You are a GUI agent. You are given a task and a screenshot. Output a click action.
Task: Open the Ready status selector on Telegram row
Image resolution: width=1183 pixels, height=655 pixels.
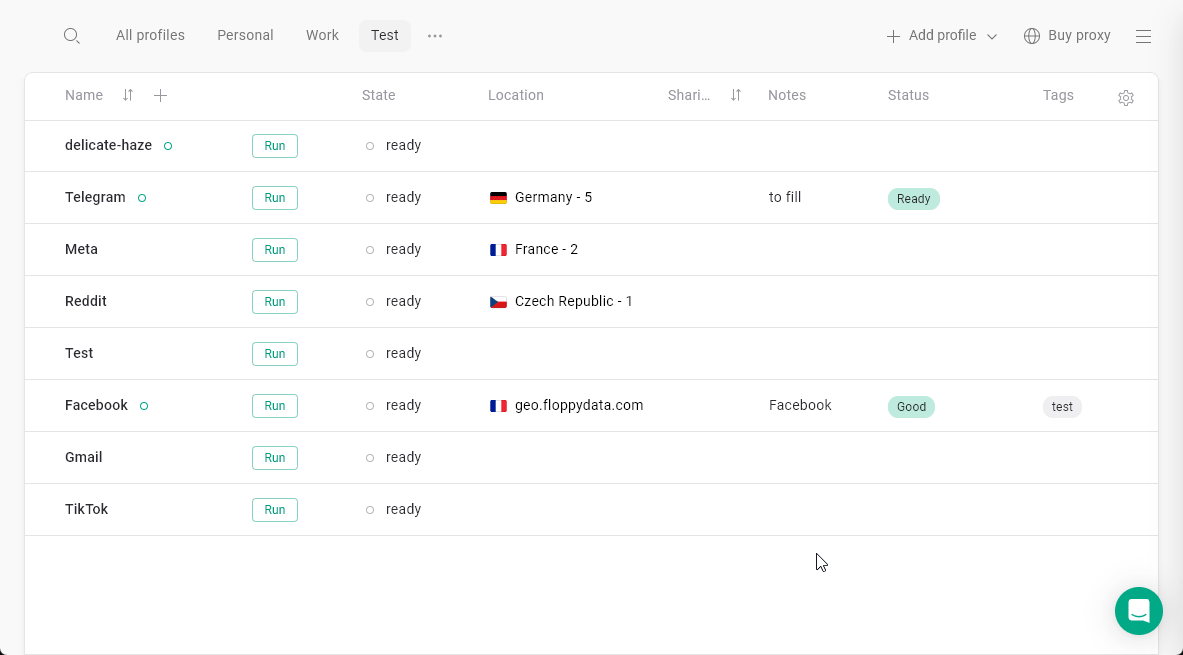pyautogui.click(x=913, y=198)
